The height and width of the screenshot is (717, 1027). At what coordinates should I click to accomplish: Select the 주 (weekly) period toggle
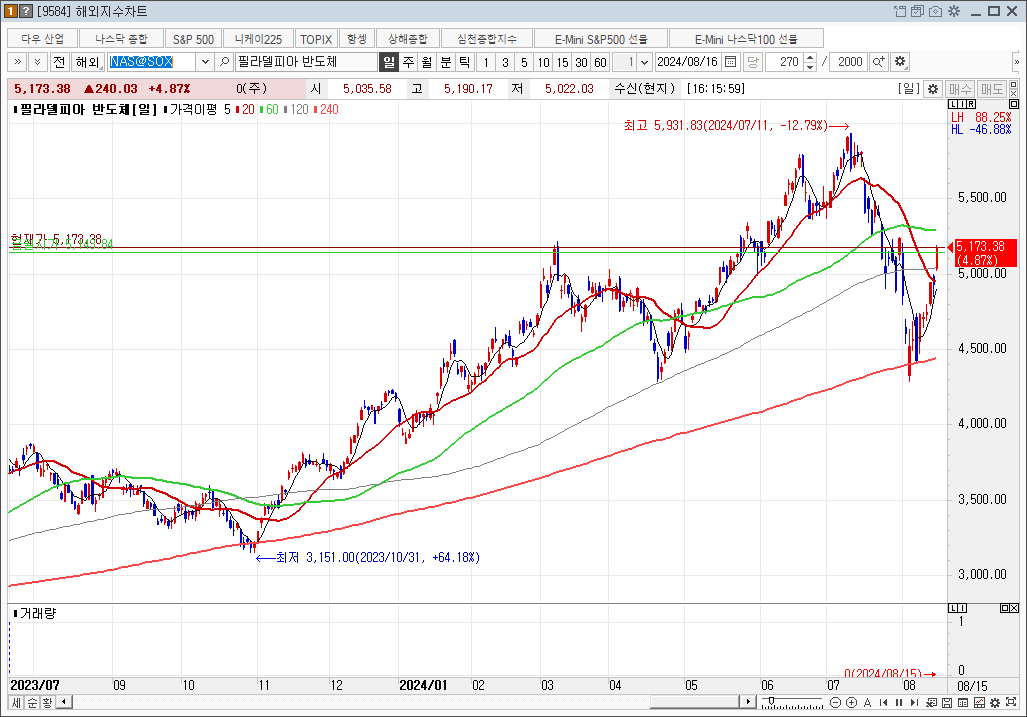pos(408,62)
